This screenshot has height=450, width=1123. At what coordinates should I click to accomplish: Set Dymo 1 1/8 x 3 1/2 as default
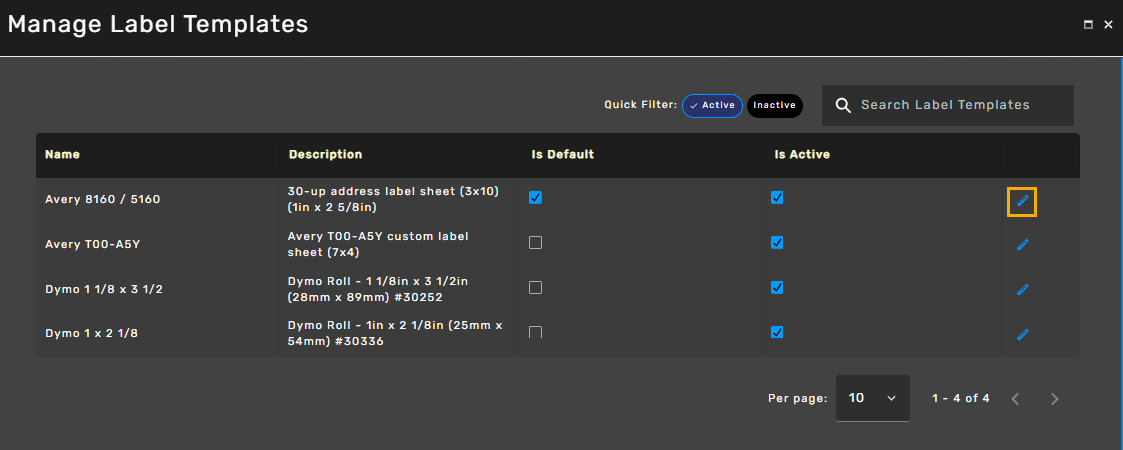pyautogui.click(x=535, y=287)
